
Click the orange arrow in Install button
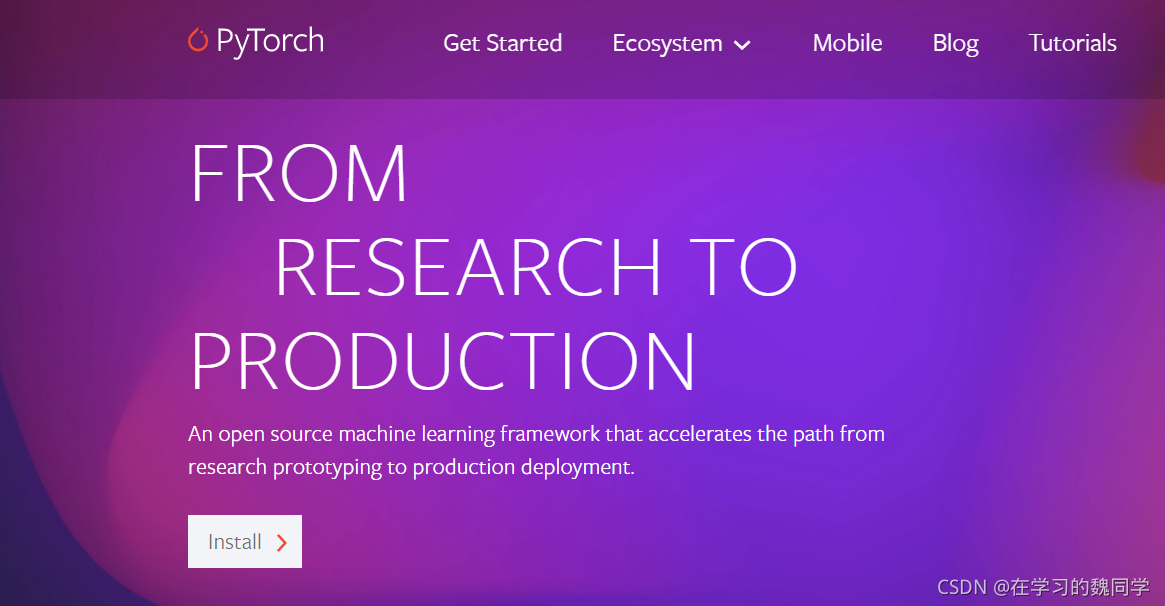click(282, 543)
